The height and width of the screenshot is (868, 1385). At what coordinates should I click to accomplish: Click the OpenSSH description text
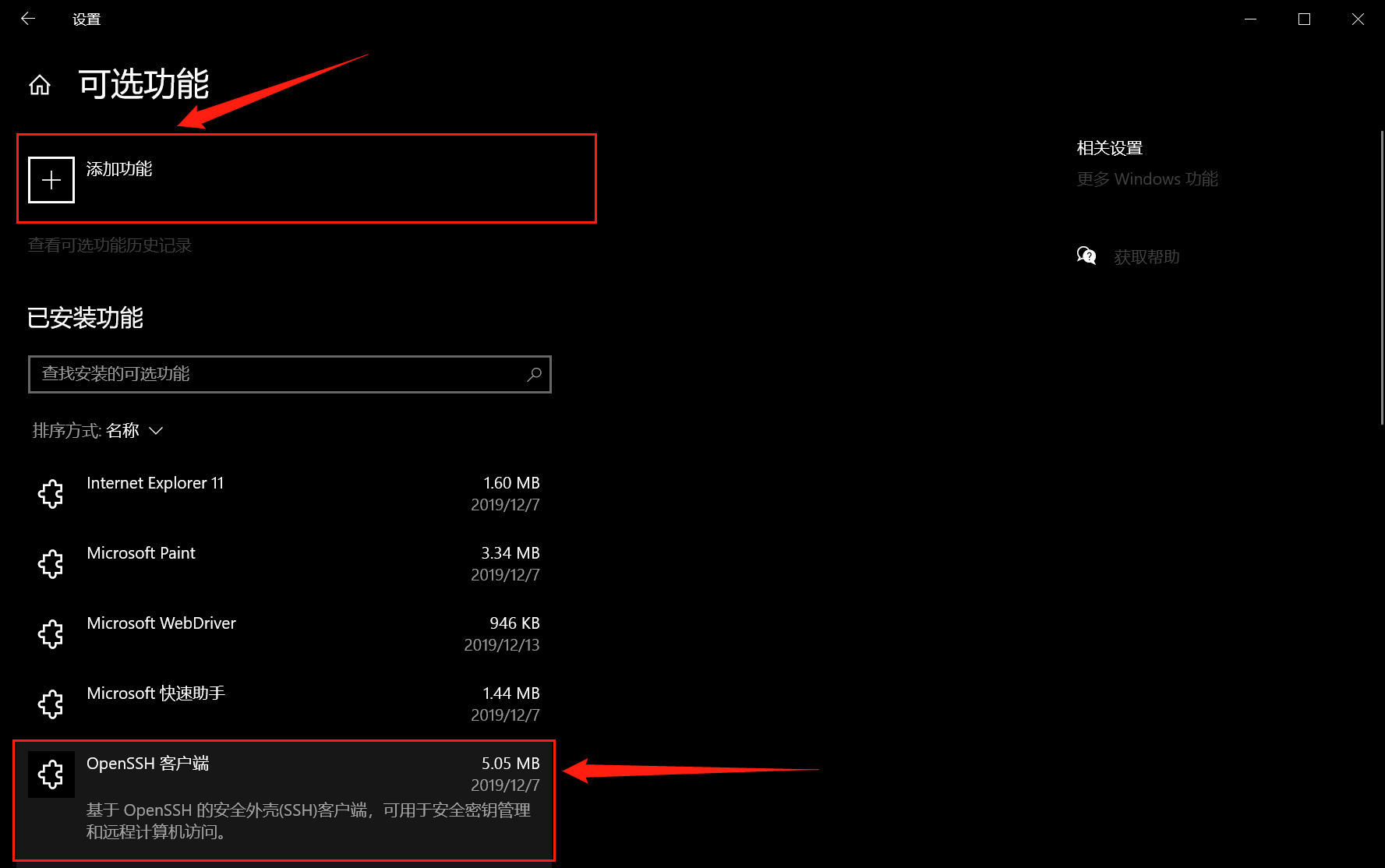pyautogui.click(x=309, y=821)
